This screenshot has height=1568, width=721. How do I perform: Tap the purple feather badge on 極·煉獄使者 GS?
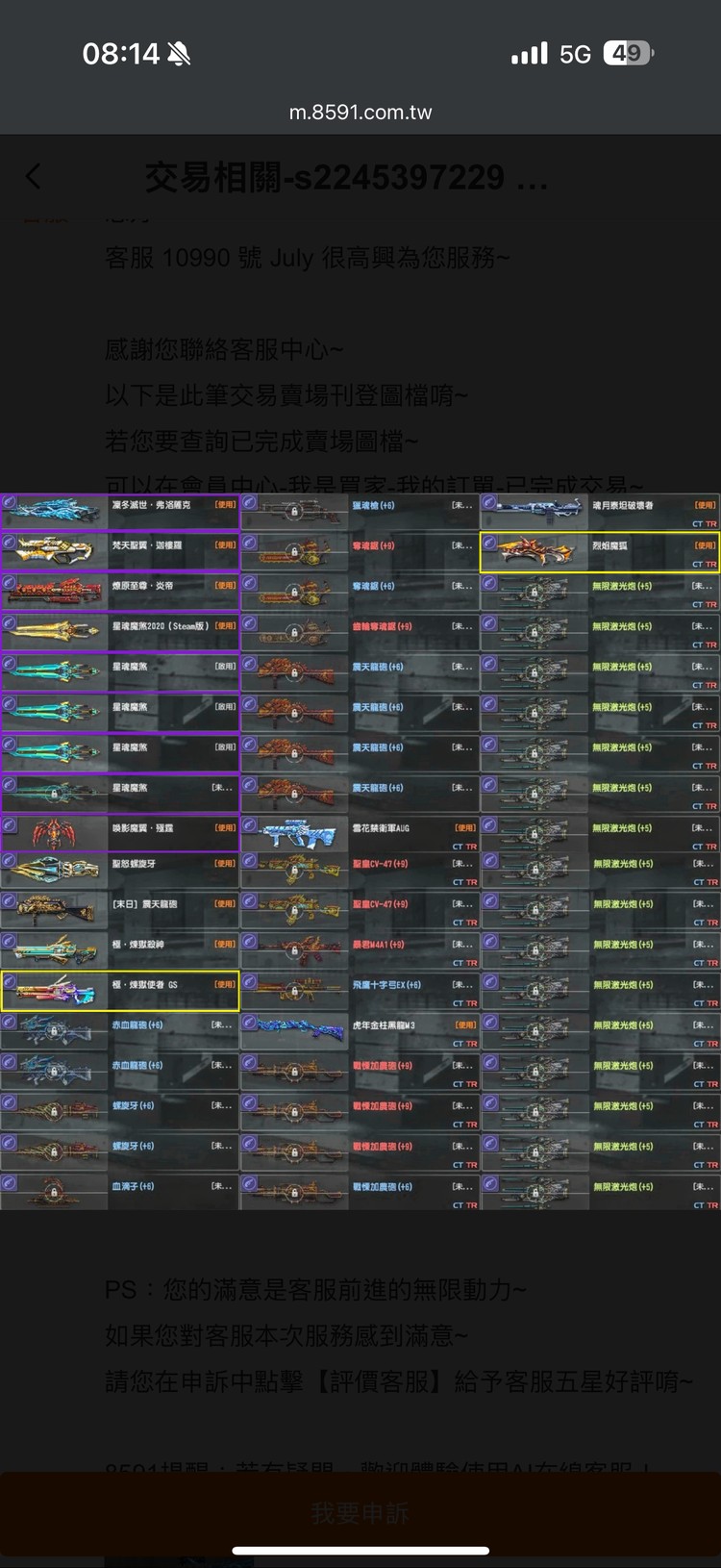click(10, 983)
